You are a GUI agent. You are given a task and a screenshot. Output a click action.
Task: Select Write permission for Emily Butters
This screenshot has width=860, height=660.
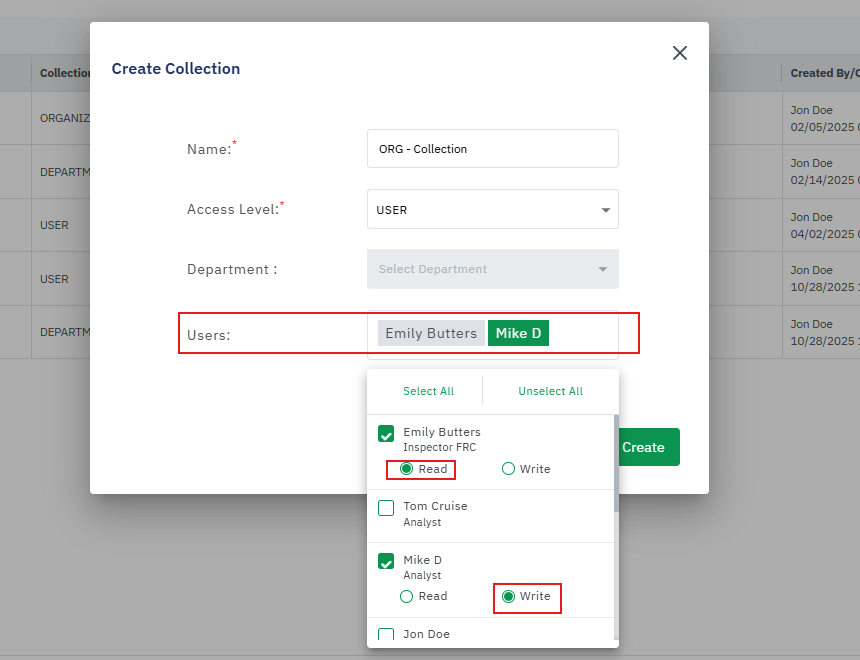508,469
